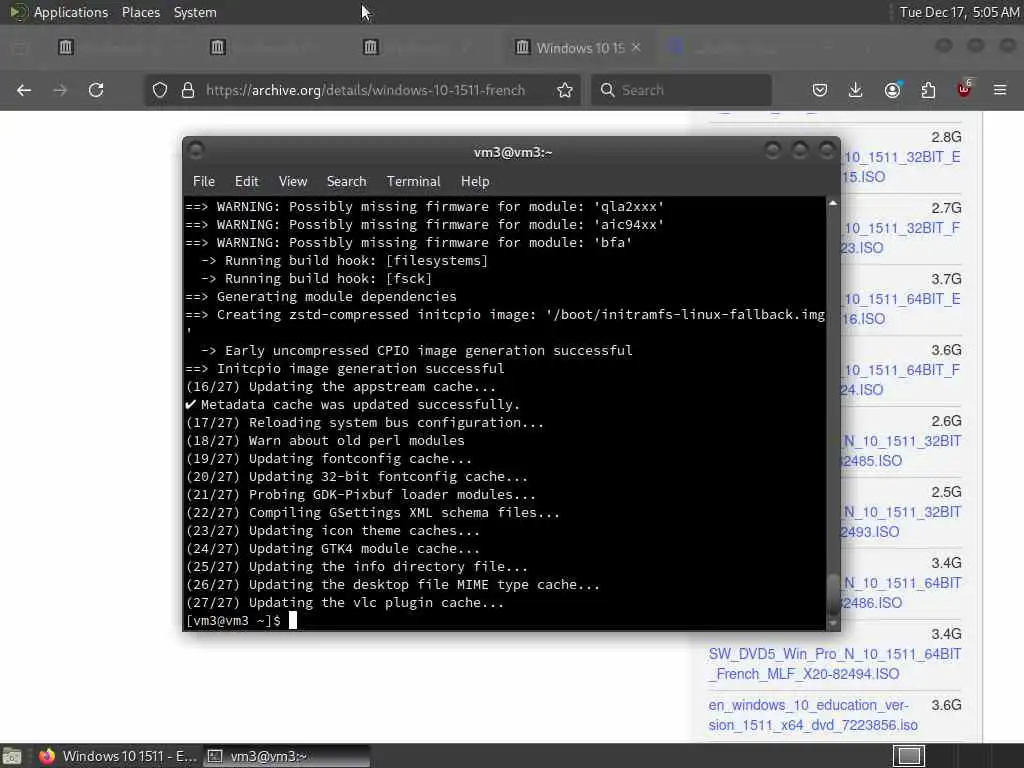Click the padlock site security icon
This screenshot has height=768, width=1024.
click(188, 90)
